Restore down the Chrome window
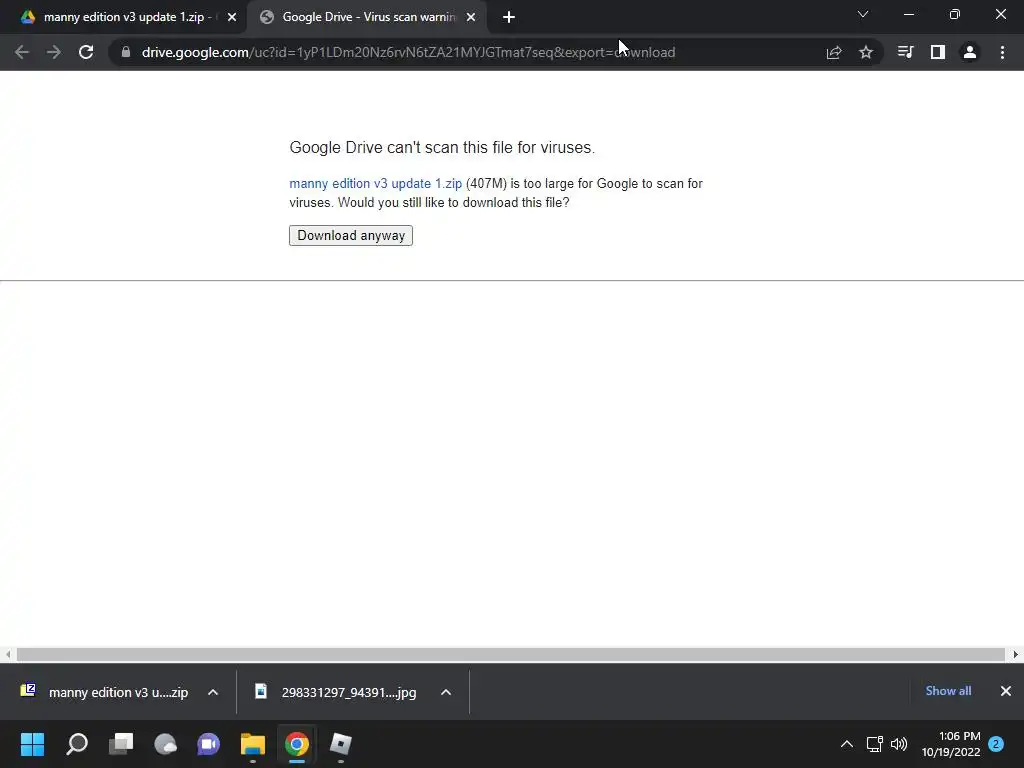This screenshot has width=1024, height=768. click(954, 14)
